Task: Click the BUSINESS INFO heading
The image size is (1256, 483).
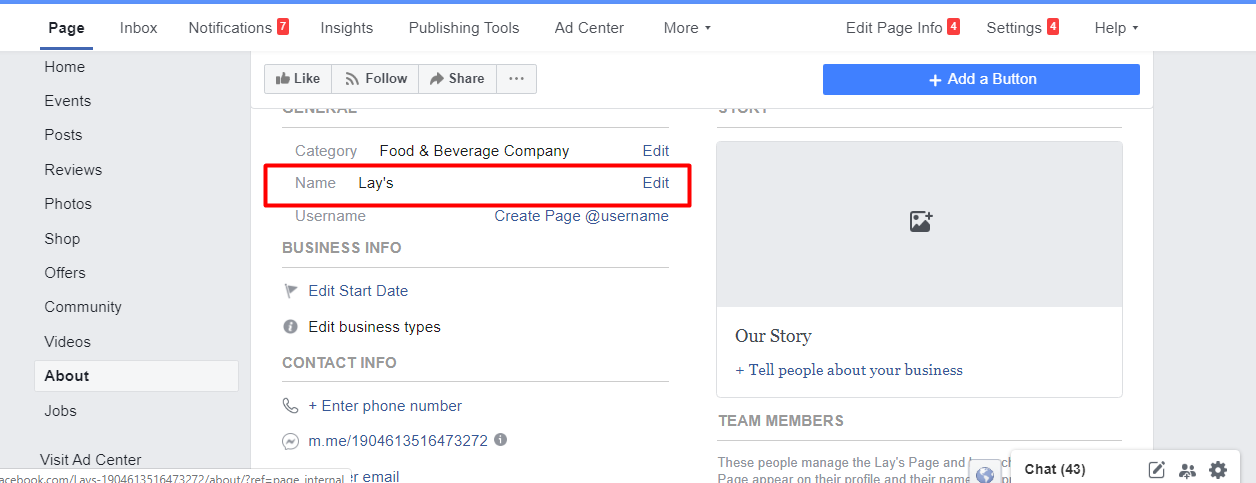Action: tap(342, 248)
